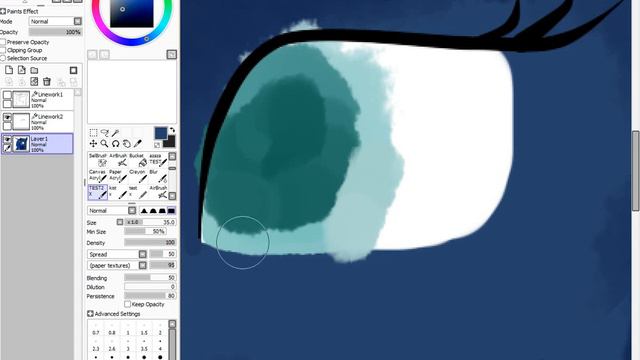The height and width of the screenshot is (360, 640).
Task: Show the Linework1 layer
Action: (x=7, y=95)
